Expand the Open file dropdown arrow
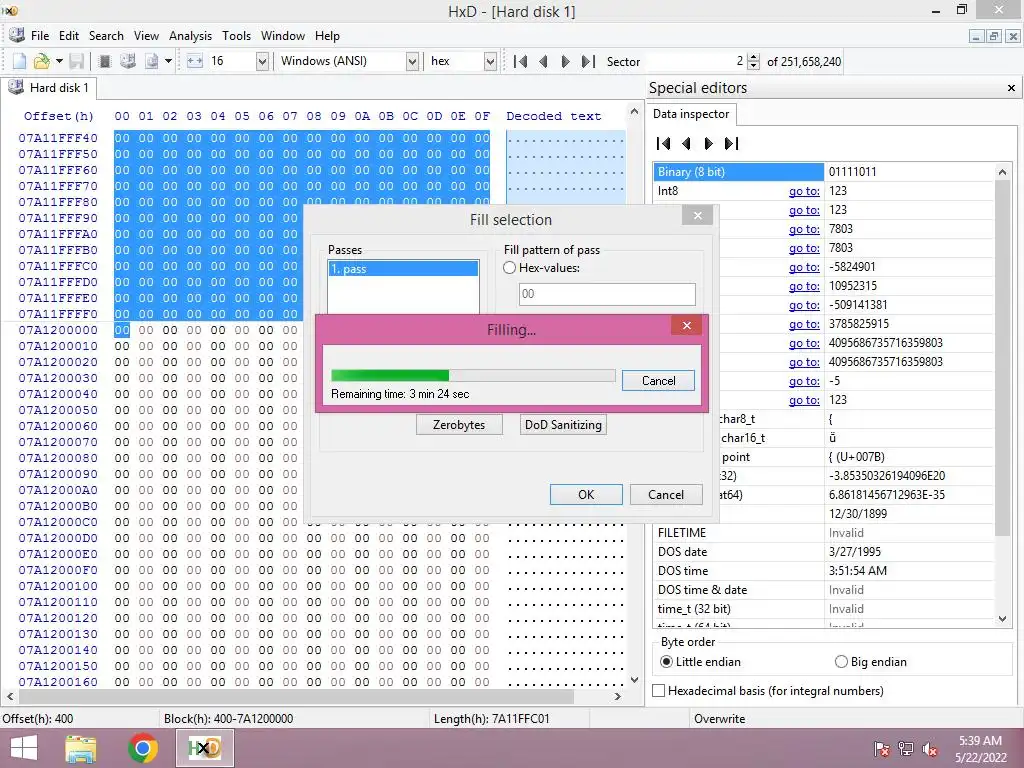This screenshot has width=1024, height=768. (59, 61)
